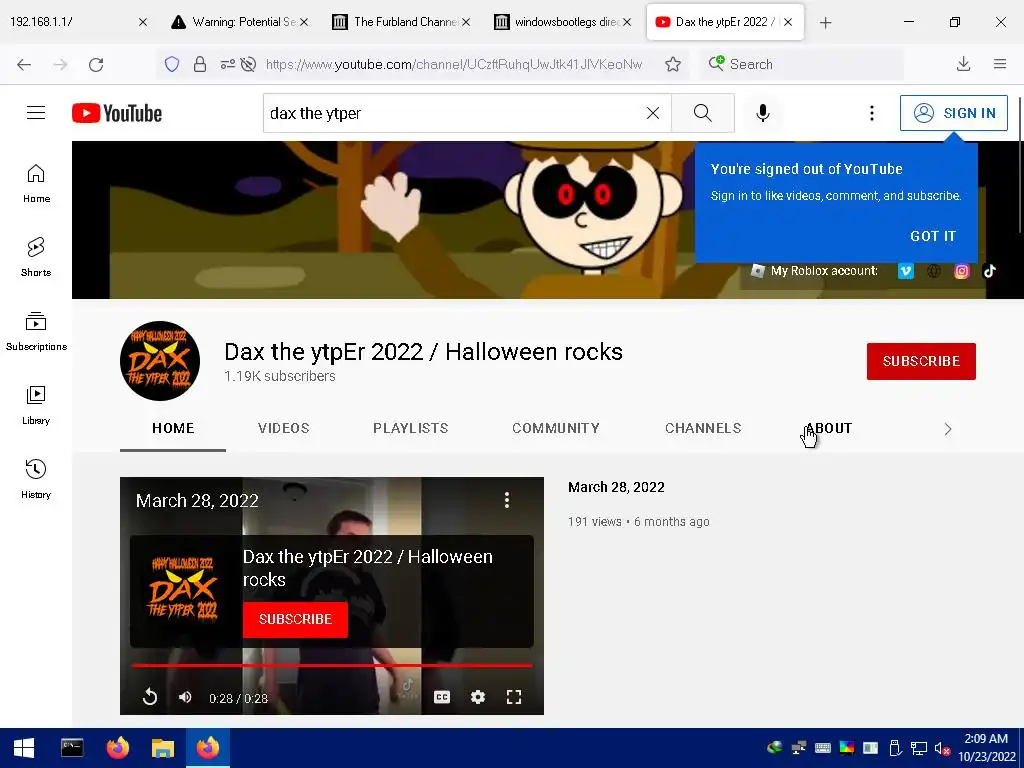Show more channel tabs with chevron
1024x768 pixels.
(948, 429)
